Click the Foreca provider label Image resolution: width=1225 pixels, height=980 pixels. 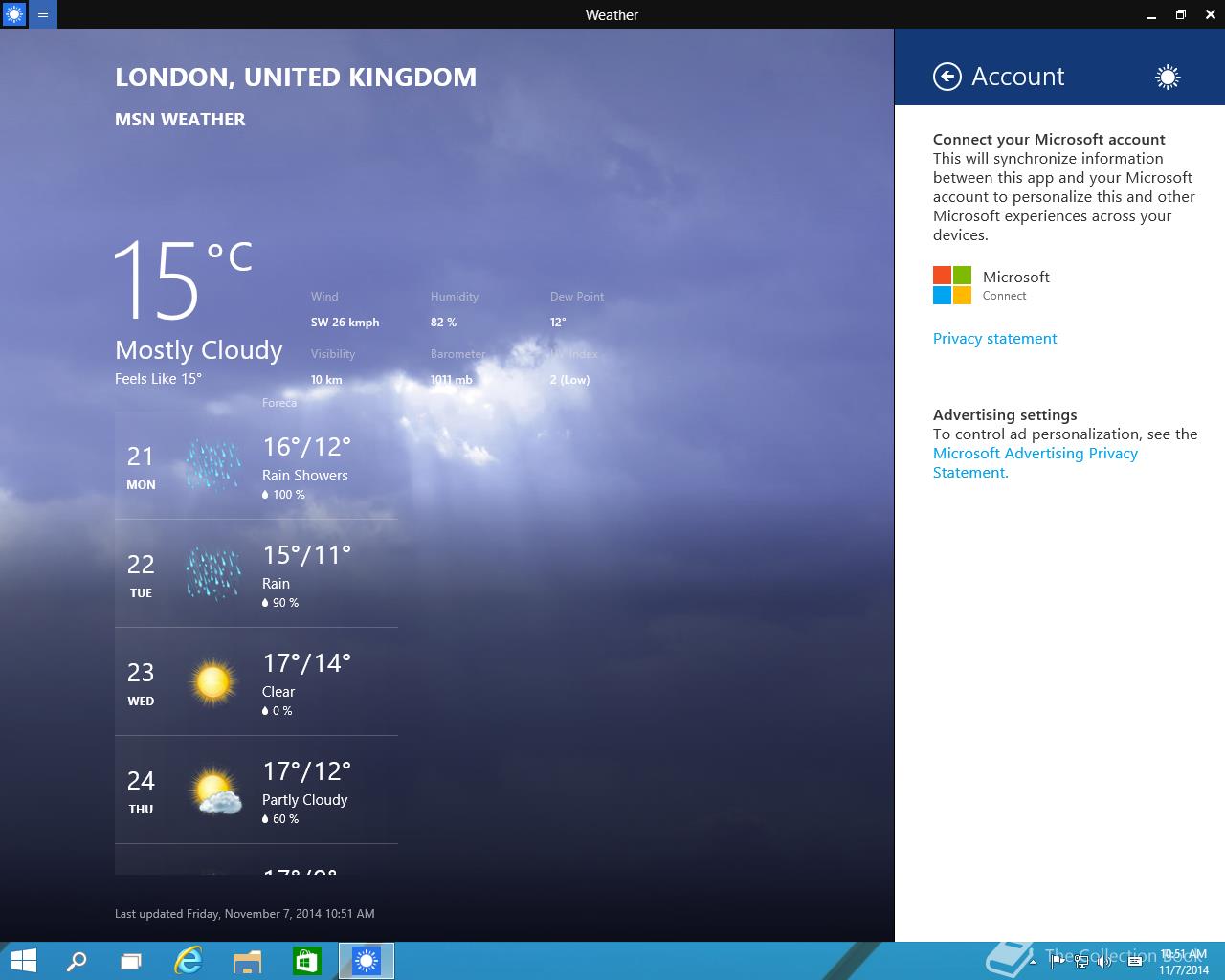279,403
